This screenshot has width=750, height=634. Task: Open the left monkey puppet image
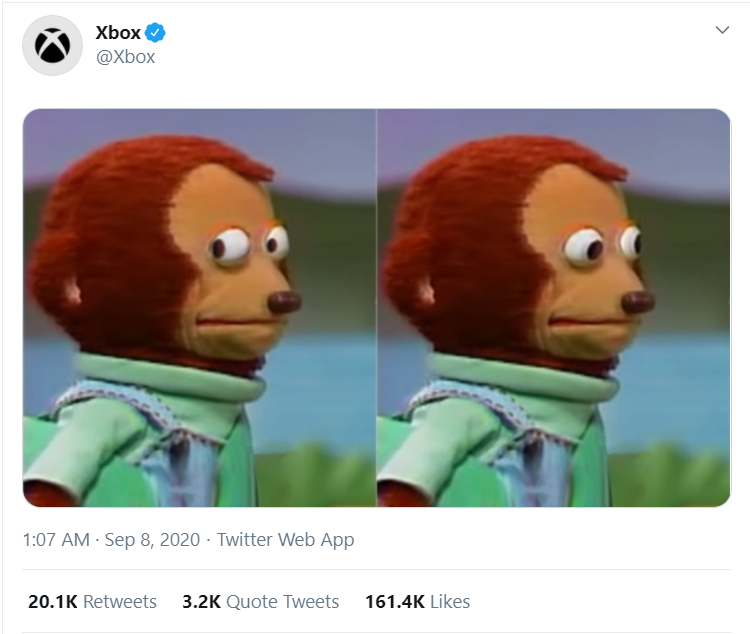[199, 308]
